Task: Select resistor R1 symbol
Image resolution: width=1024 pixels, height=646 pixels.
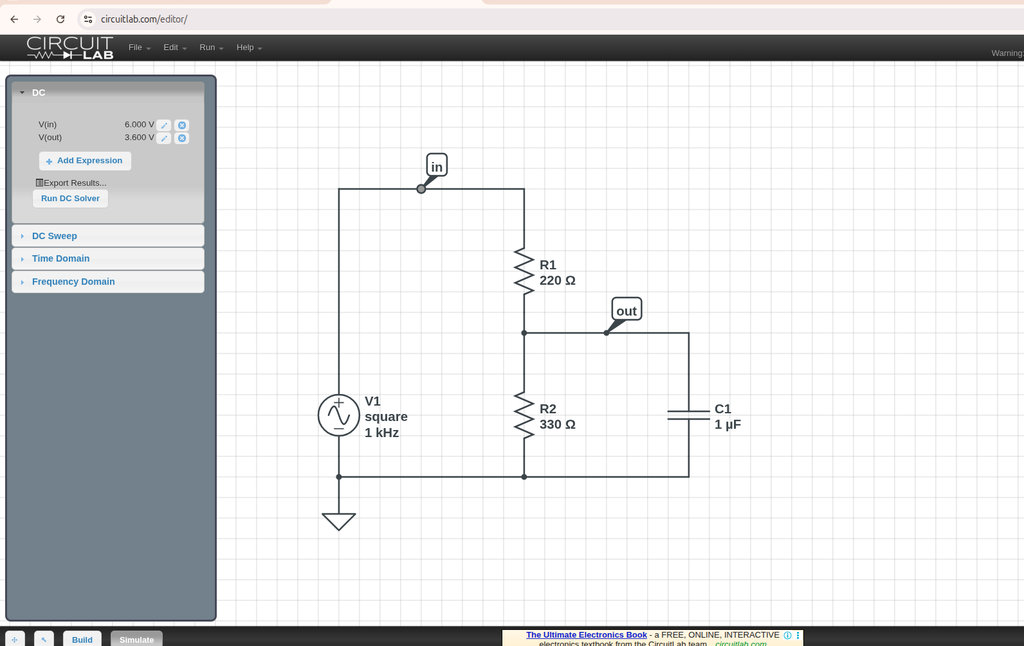Action: [x=524, y=272]
